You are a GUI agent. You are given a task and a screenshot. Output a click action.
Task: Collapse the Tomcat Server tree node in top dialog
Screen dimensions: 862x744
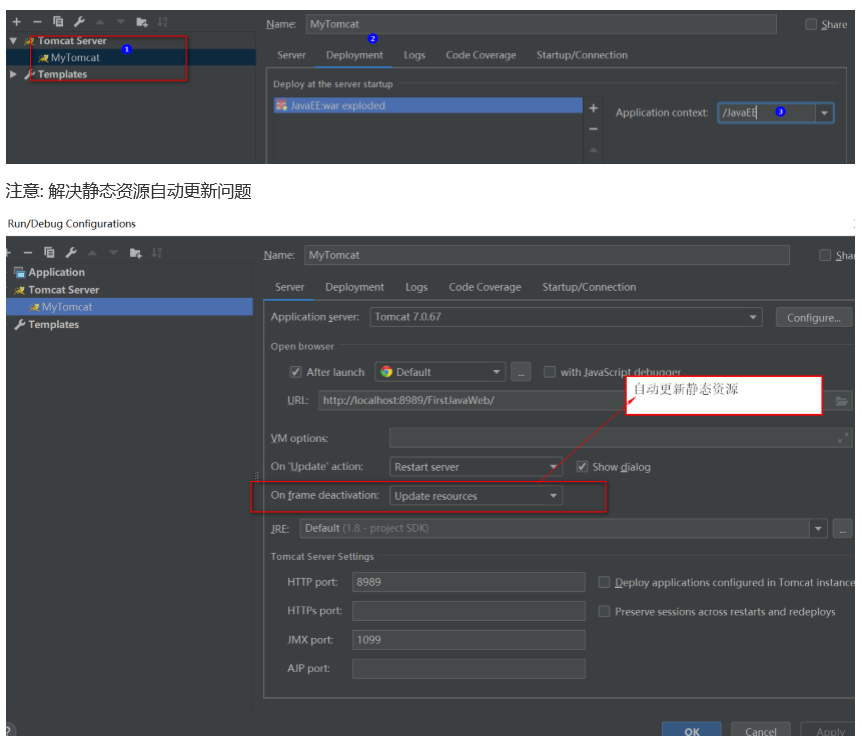pyautogui.click(x=13, y=41)
